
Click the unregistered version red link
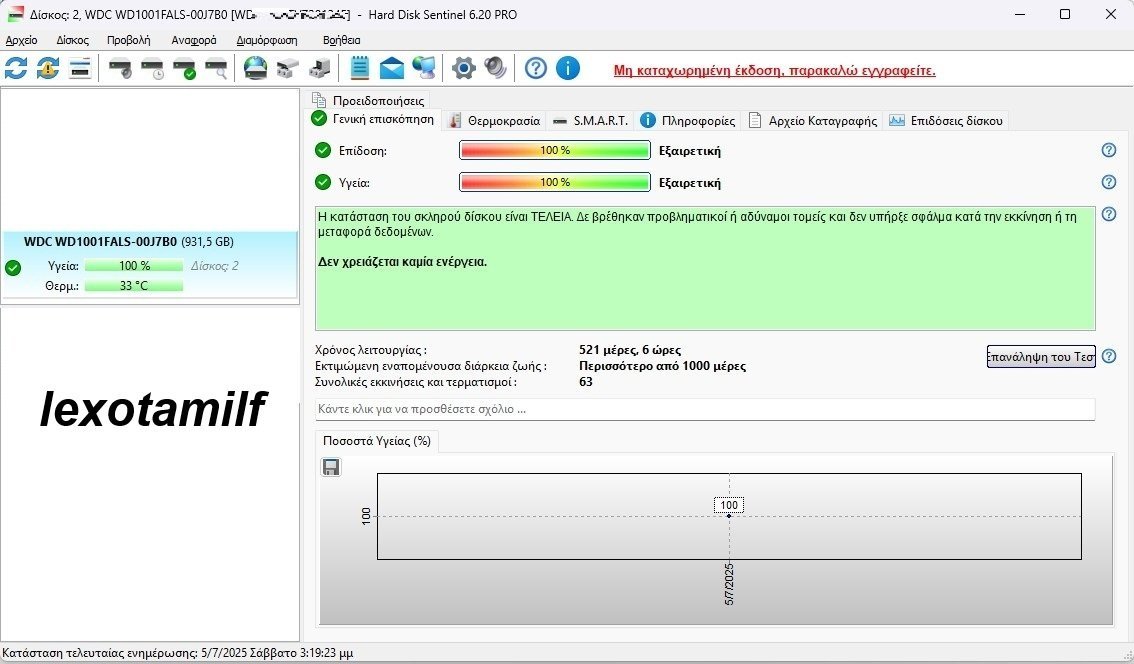point(775,71)
